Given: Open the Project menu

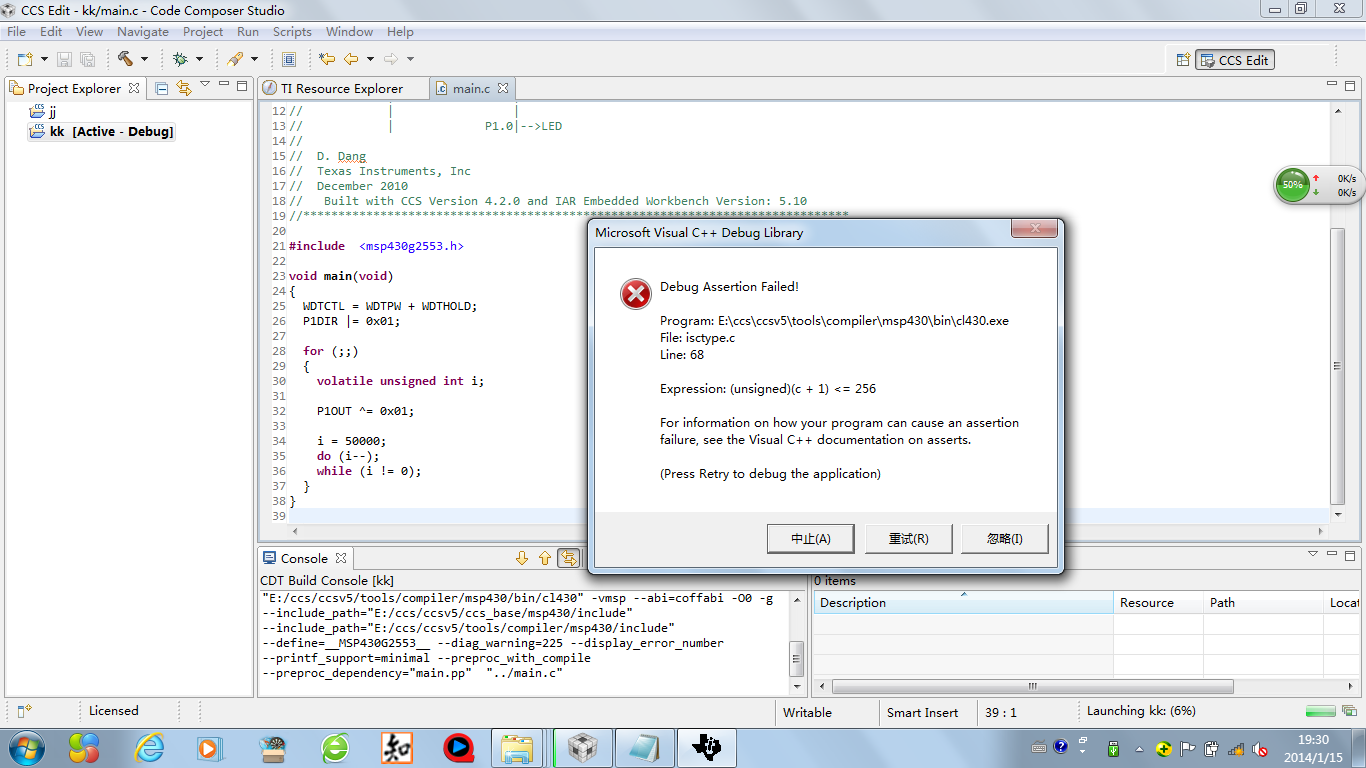Looking at the screenshot, I should coord(203,32).
